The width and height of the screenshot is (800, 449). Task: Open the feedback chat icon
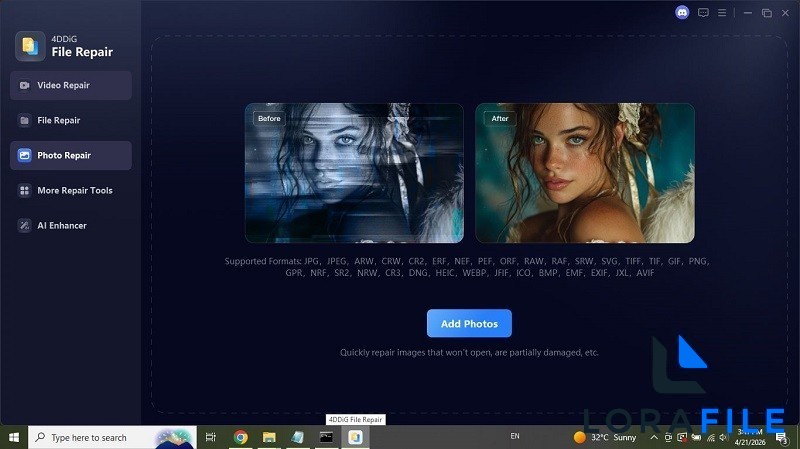(703, 13)
